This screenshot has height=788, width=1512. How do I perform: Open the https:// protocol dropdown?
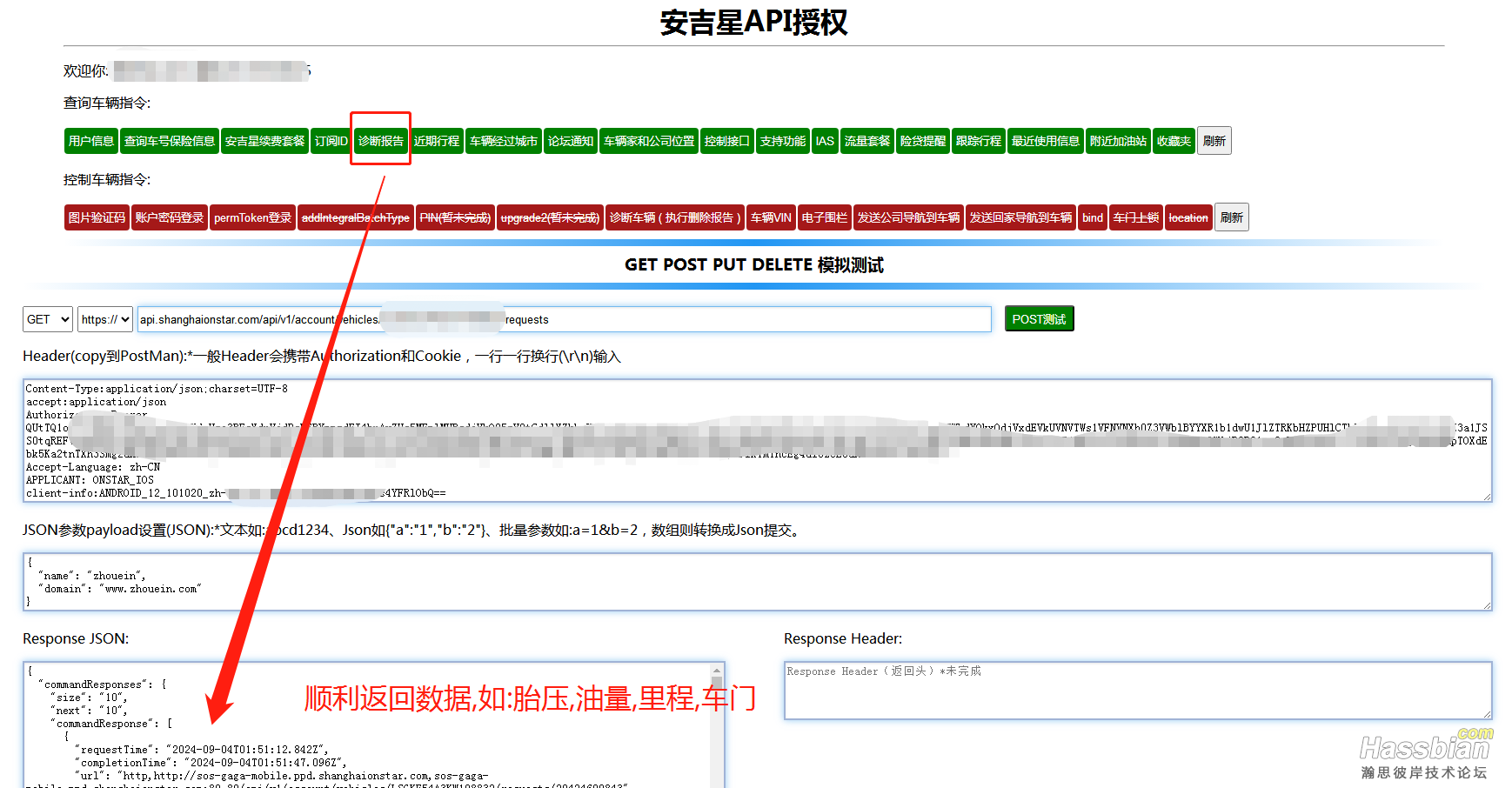pyautogui.click(x=105, y=319)
